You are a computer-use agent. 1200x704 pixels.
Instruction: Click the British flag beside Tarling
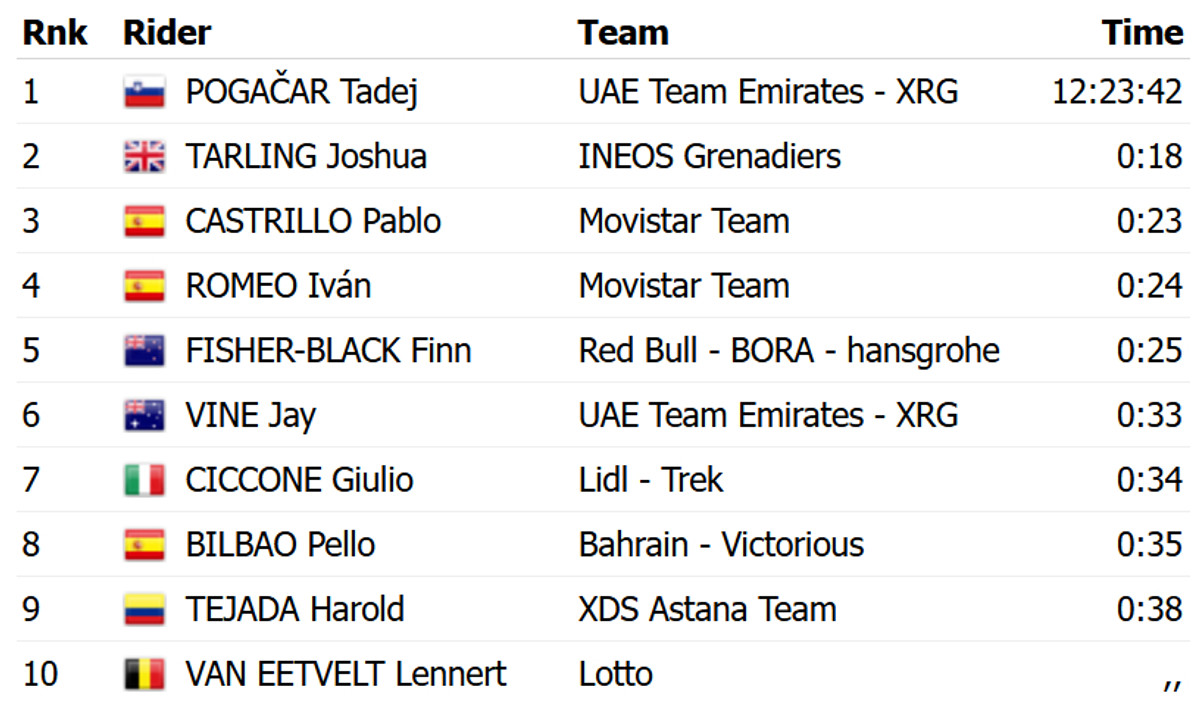pos(144,157)
